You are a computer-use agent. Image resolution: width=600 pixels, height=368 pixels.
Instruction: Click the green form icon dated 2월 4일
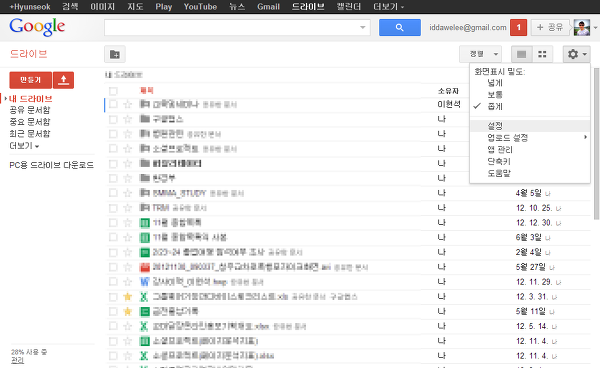pyautogui.click(x=144, y=252)
